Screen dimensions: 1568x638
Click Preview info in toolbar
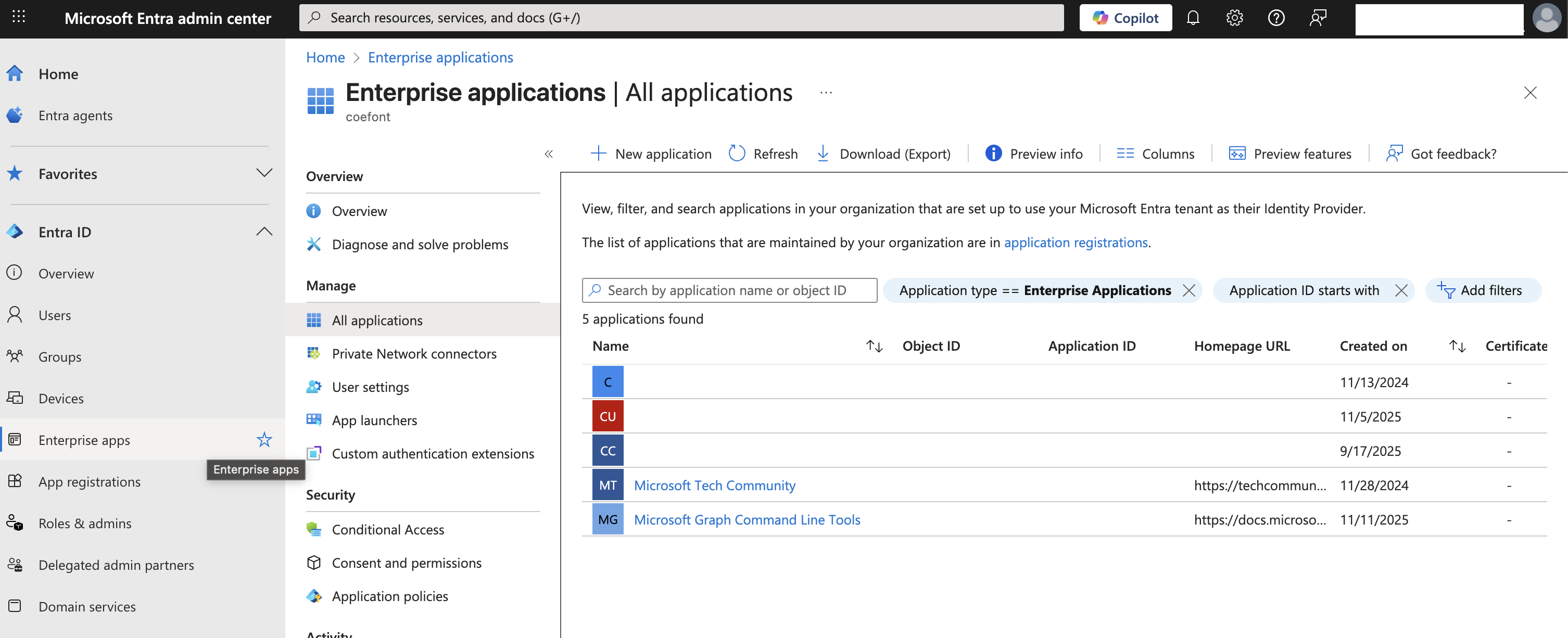pyautogui.click(x=1033, y=154)
